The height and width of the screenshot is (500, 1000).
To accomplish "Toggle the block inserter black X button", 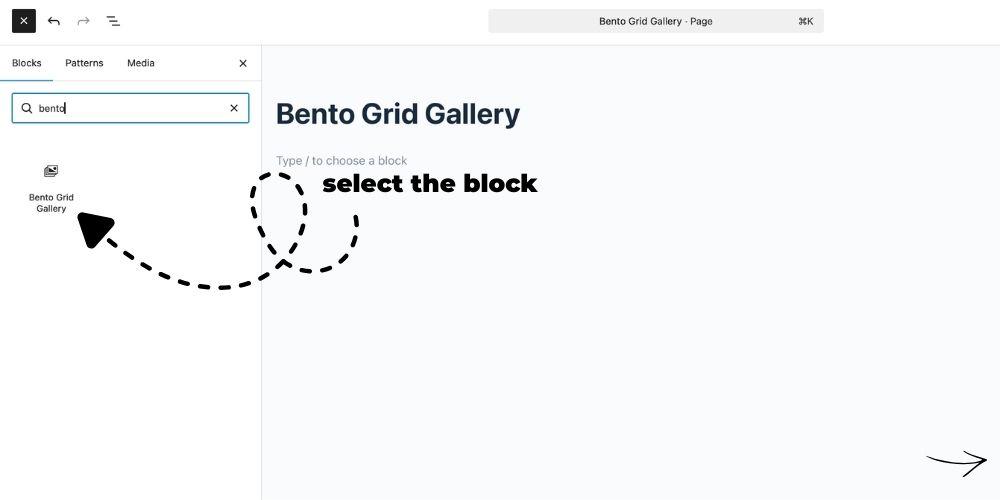I will pos(24,21).
